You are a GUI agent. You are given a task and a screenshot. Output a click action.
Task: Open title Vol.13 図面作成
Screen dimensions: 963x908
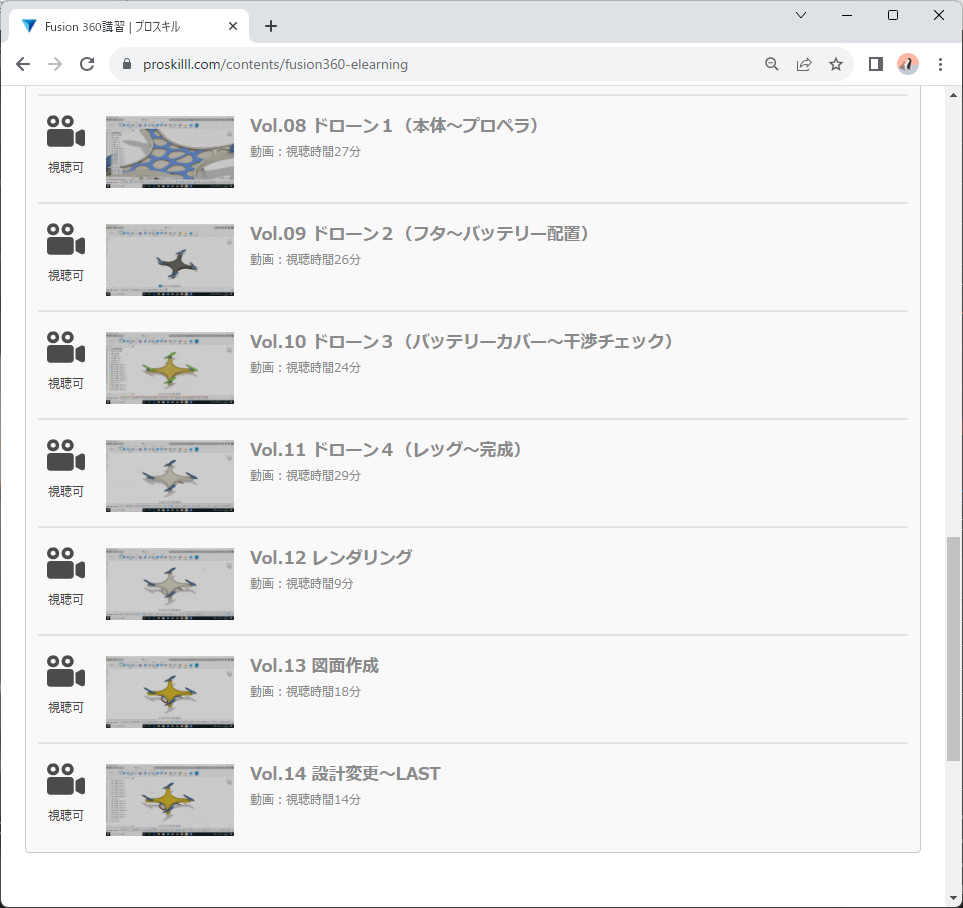point(314,665)
